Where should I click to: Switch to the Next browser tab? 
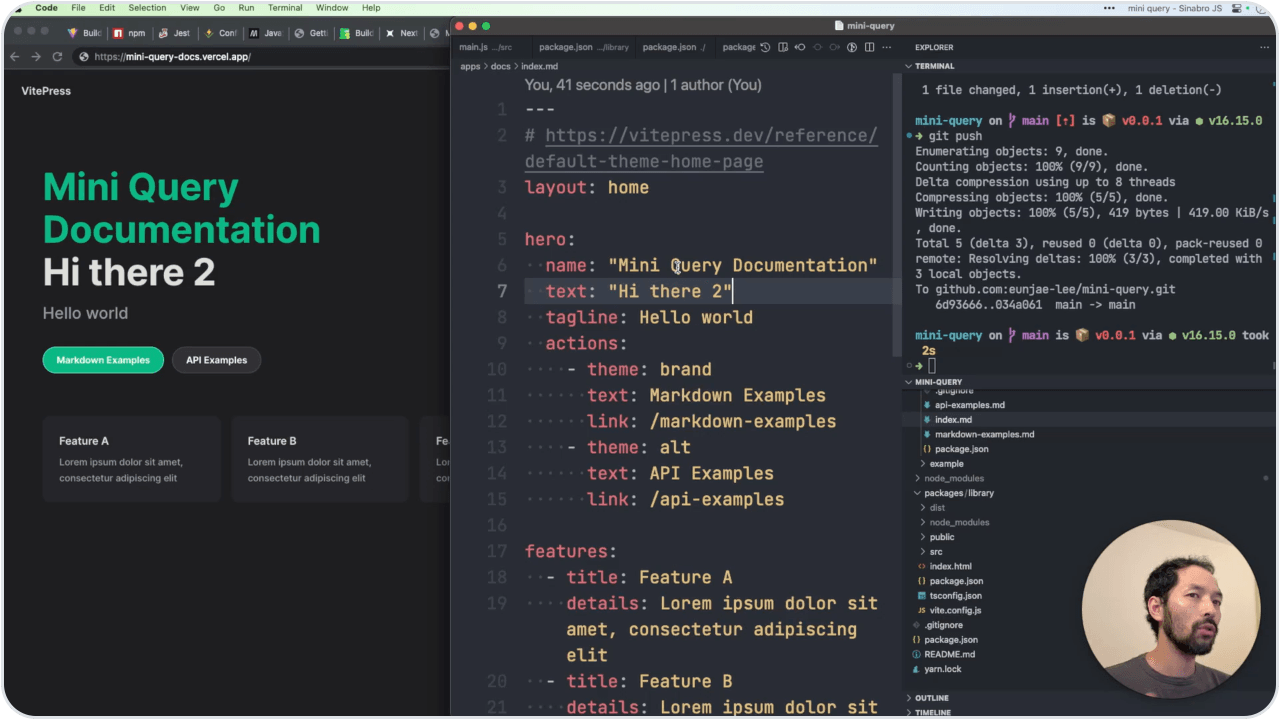tap(401, 33)
